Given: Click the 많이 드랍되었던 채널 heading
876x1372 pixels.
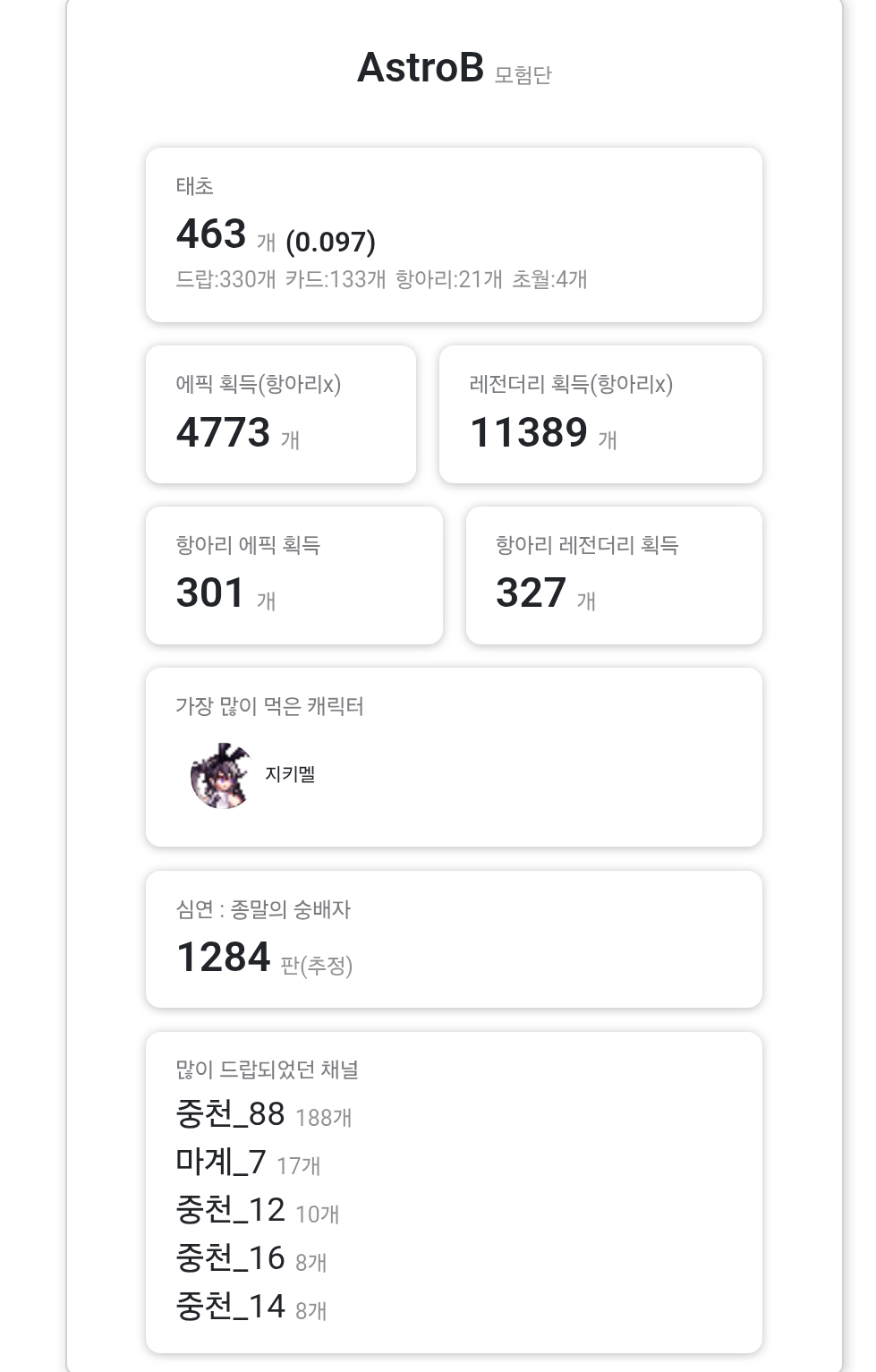Looking at the screenshot, I should (x=267, y=1069).
